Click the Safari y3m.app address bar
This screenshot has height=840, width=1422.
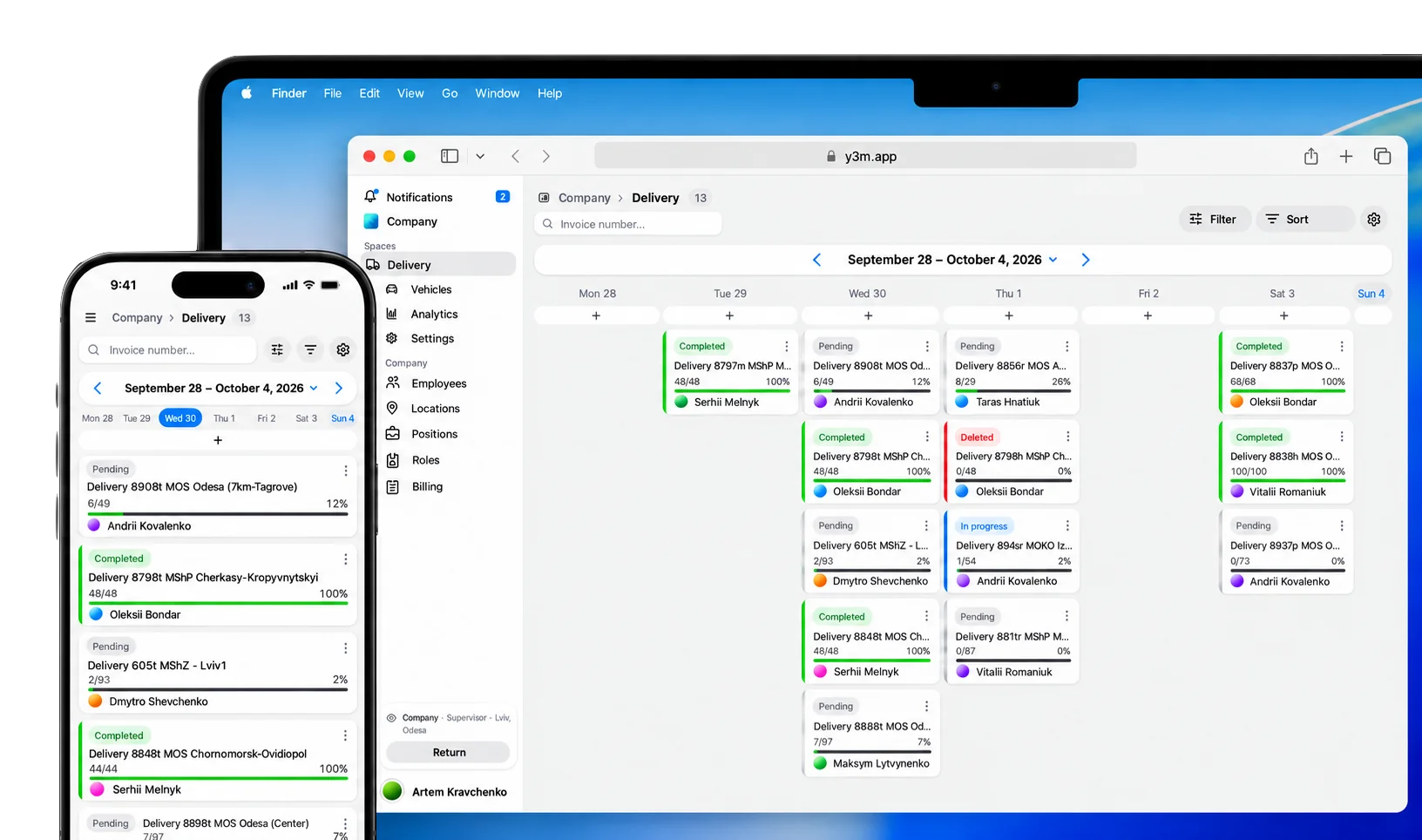pyautogui.click(x=865, y=156)
